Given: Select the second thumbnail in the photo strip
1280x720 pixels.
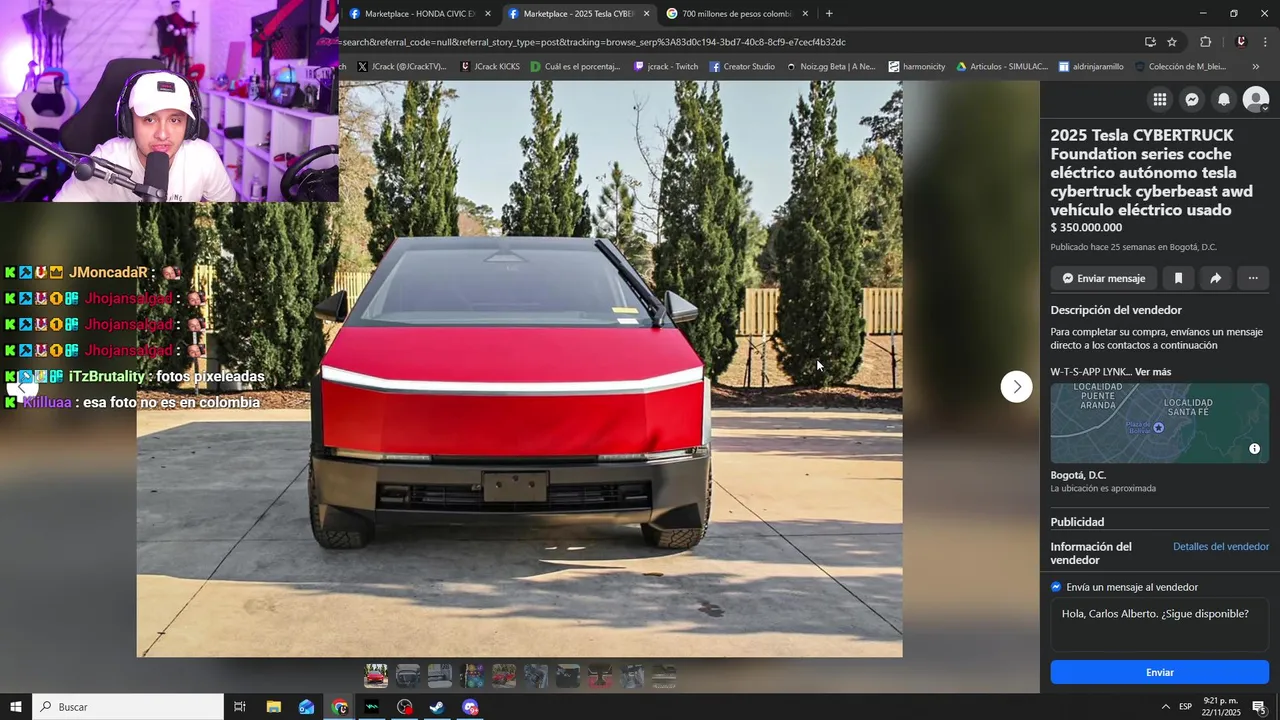Looking at the screenshot, I should click(408, 676).
